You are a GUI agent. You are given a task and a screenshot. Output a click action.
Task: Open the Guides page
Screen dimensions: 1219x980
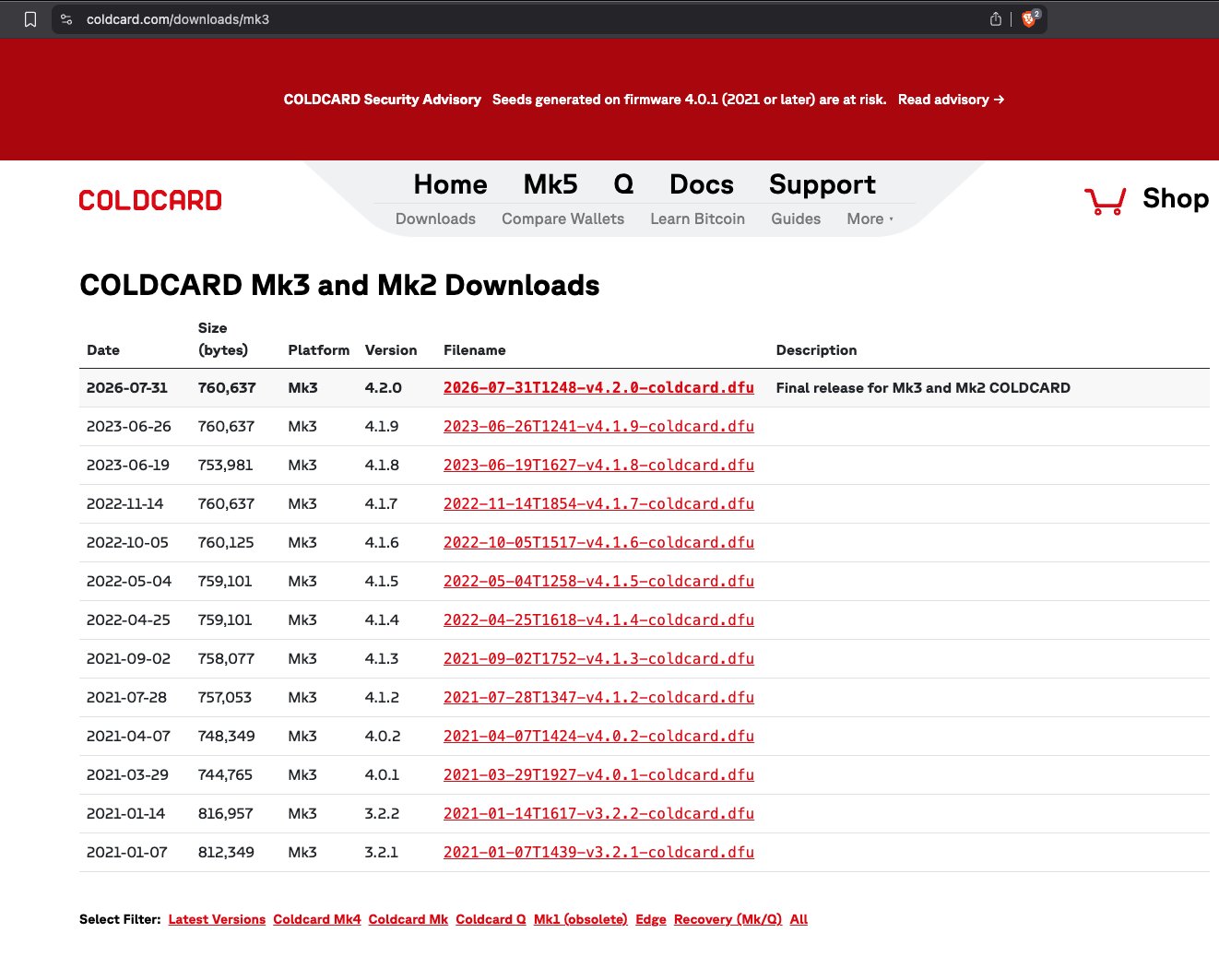(796, 218)
